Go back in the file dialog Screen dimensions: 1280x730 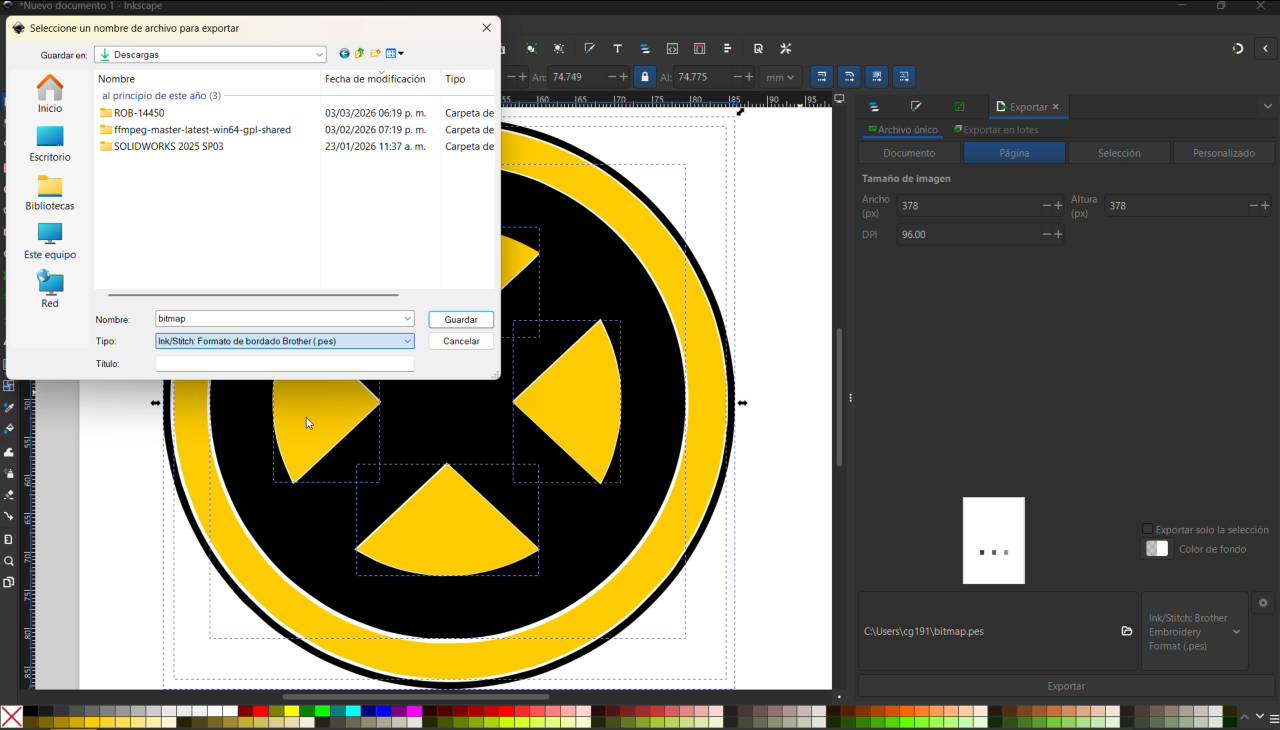[344, 54]
